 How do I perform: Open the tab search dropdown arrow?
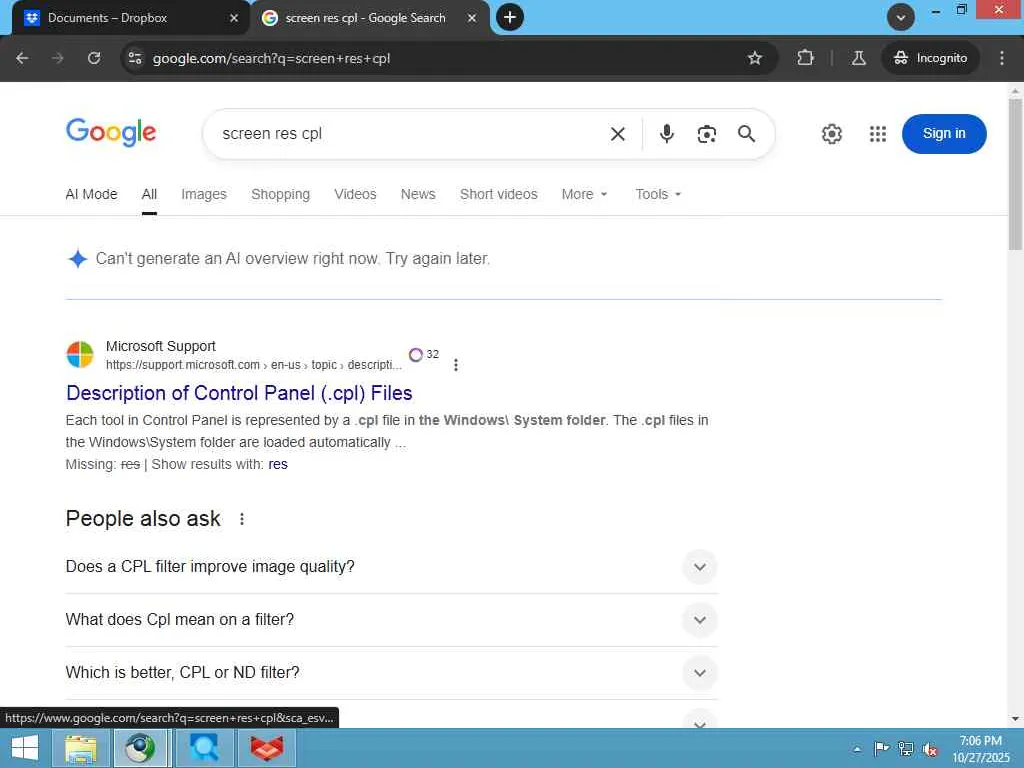pyautogui.click(x=901, y=17)
